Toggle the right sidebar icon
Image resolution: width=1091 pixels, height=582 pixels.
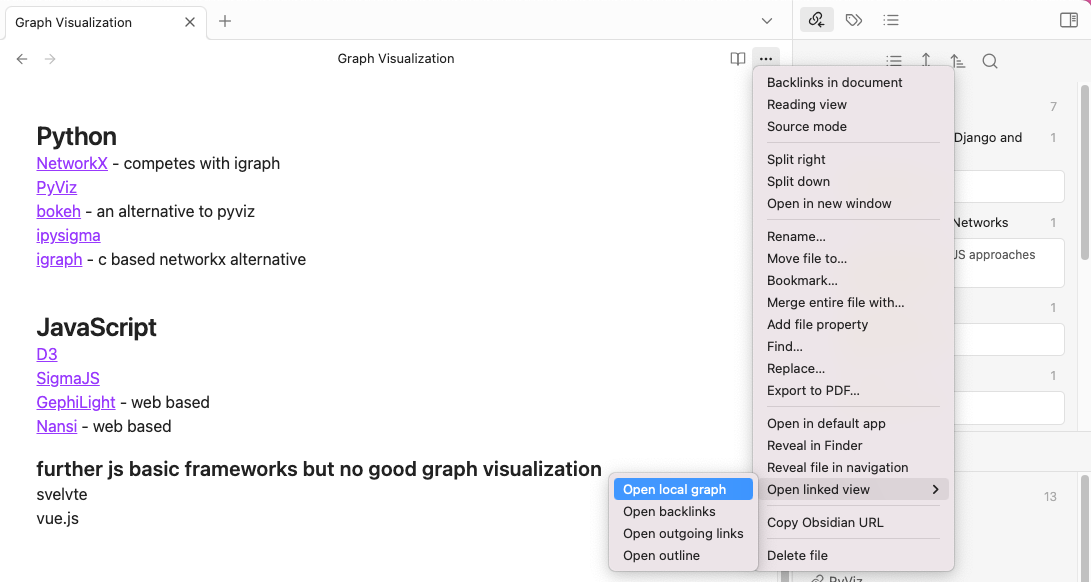1069,20
